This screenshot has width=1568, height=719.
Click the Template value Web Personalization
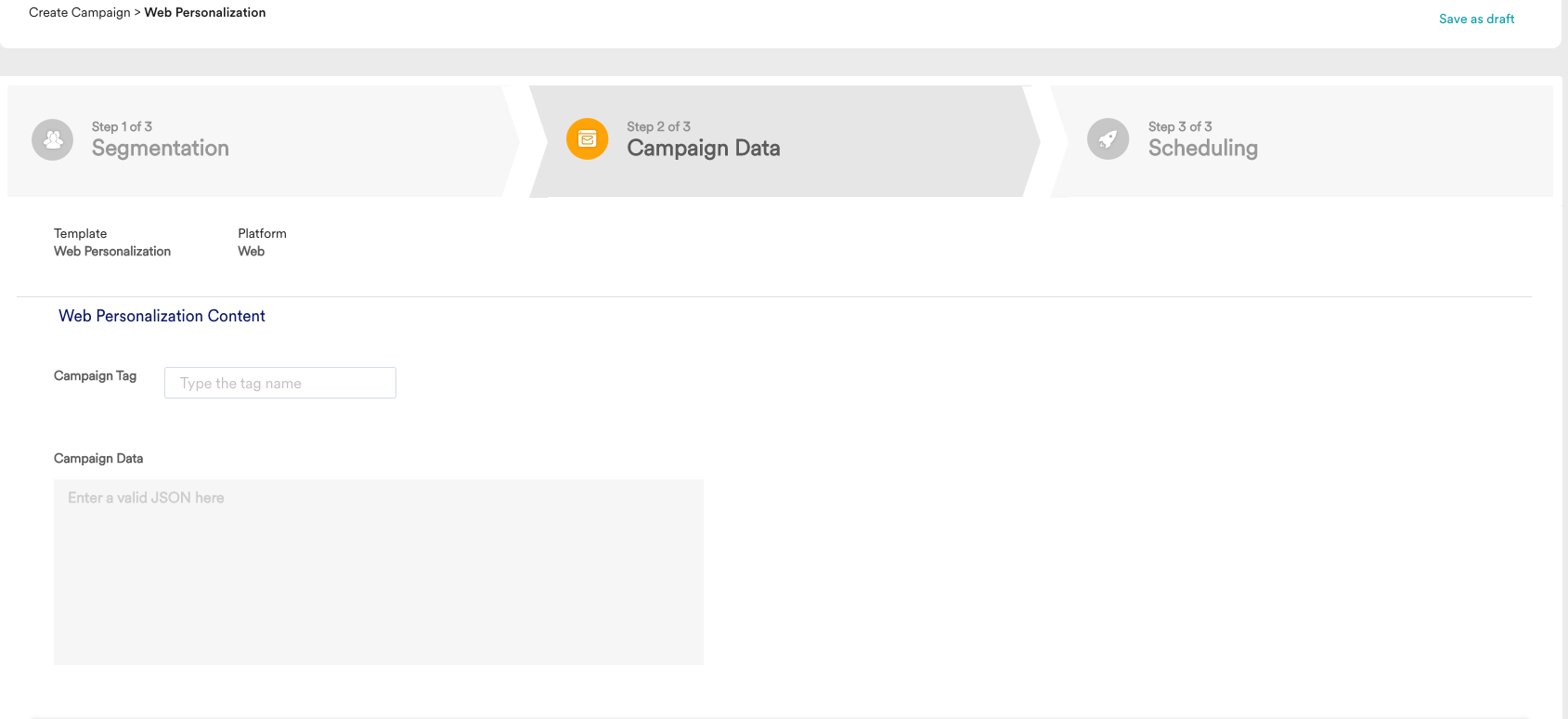(112, 251)
